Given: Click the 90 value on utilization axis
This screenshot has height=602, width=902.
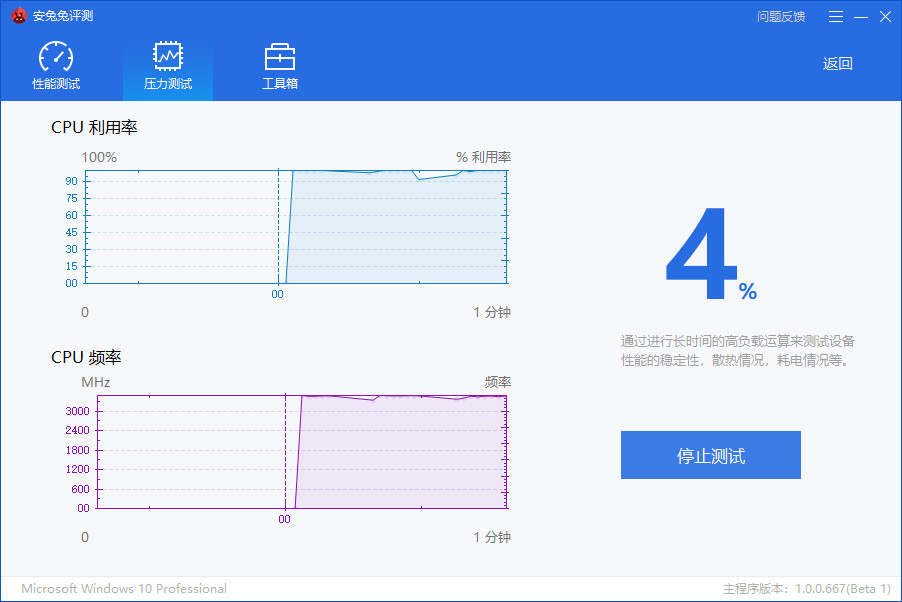Looking at the screenshot, I should 71,181.
